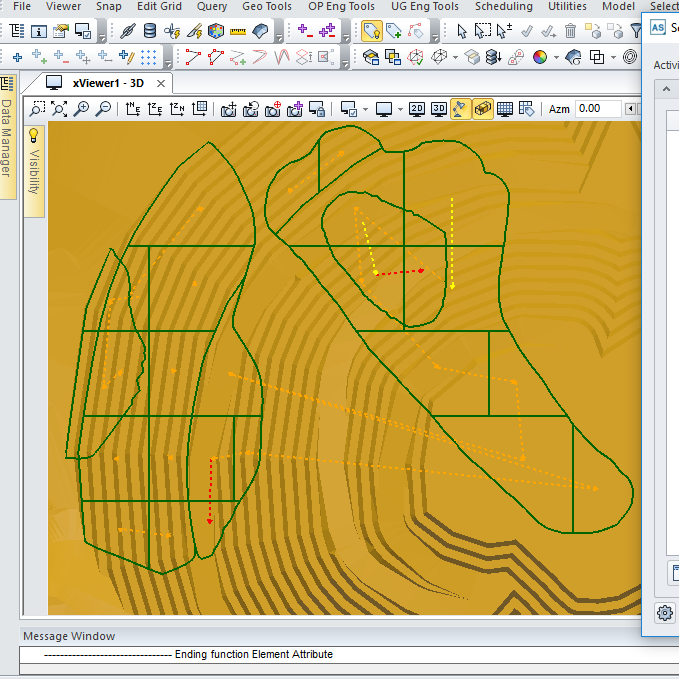Click the chain link icon

click(128, 31)
